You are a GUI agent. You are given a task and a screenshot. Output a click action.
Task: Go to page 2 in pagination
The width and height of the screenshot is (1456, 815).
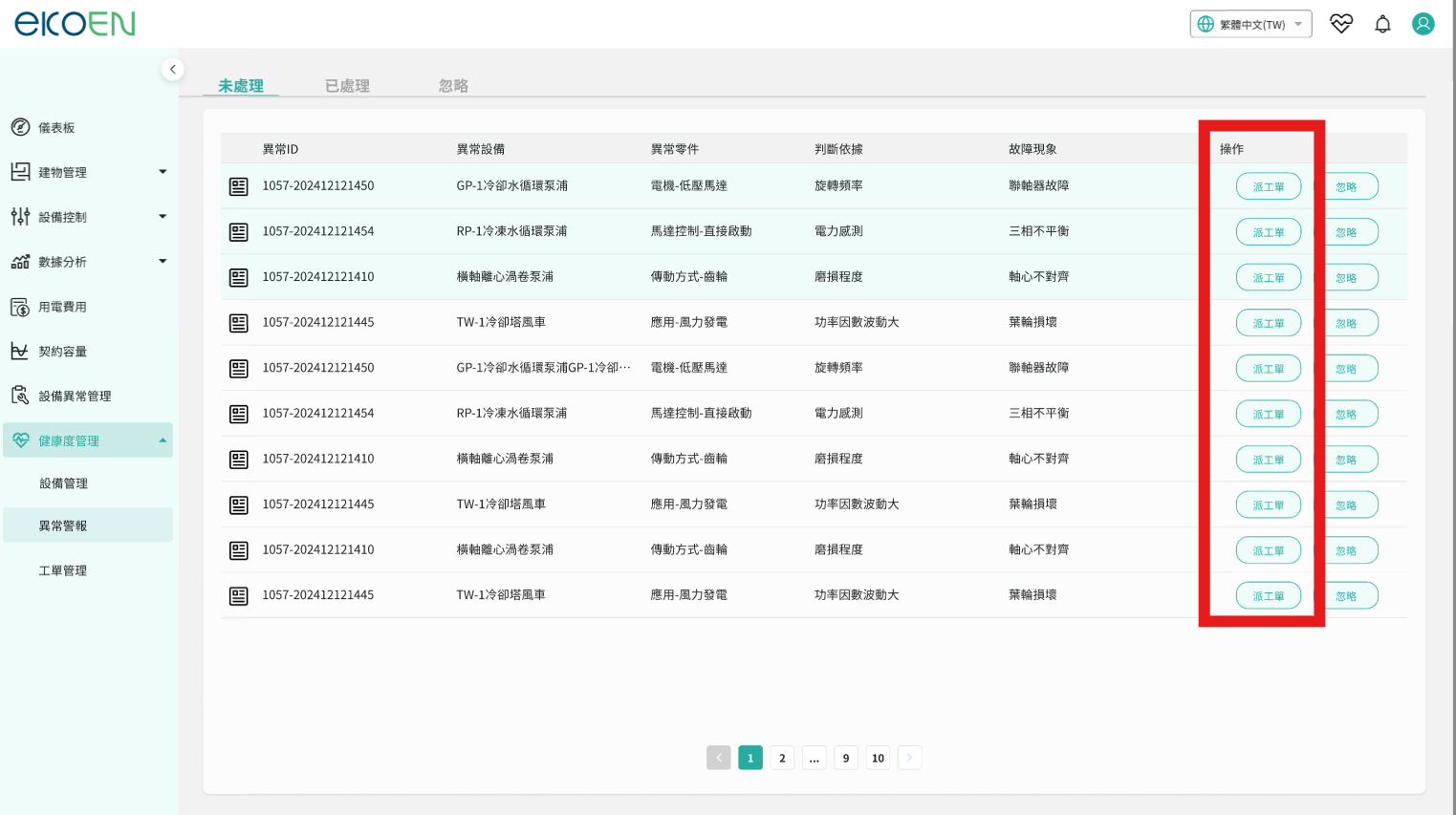click(782, 758)
